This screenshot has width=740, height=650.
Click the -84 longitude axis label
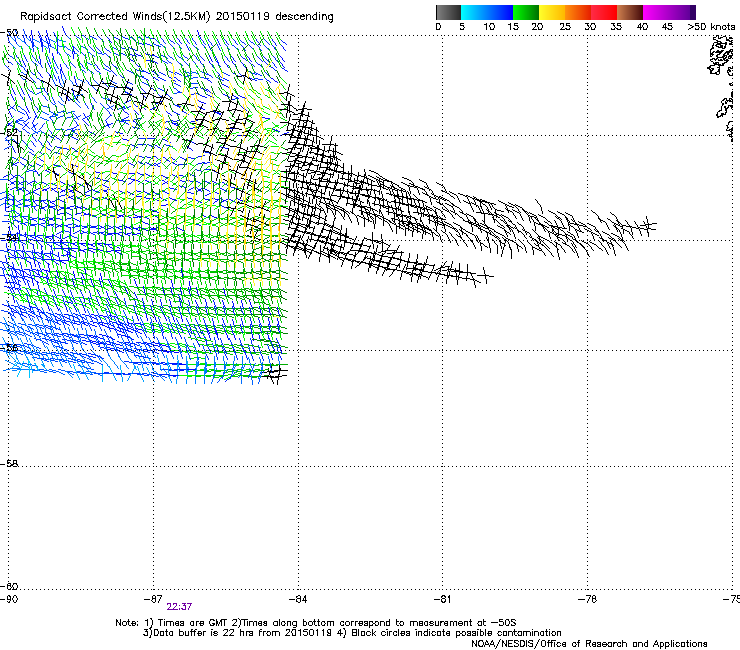click(x=298, y=599)
